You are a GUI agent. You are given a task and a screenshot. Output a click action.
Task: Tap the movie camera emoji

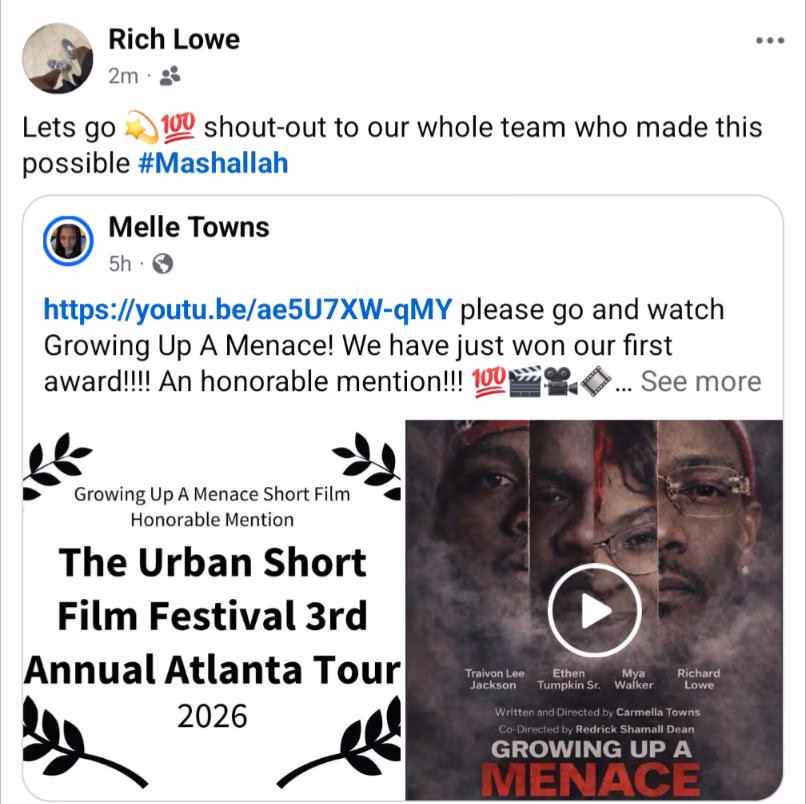coord(560,381)
